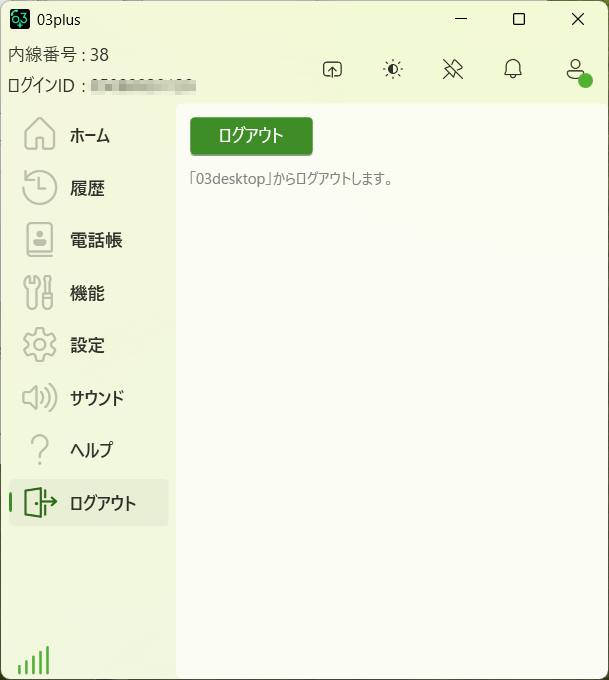Toggle the pin window icon
This screenshot has height=680, width=609.
pos(453,69)
